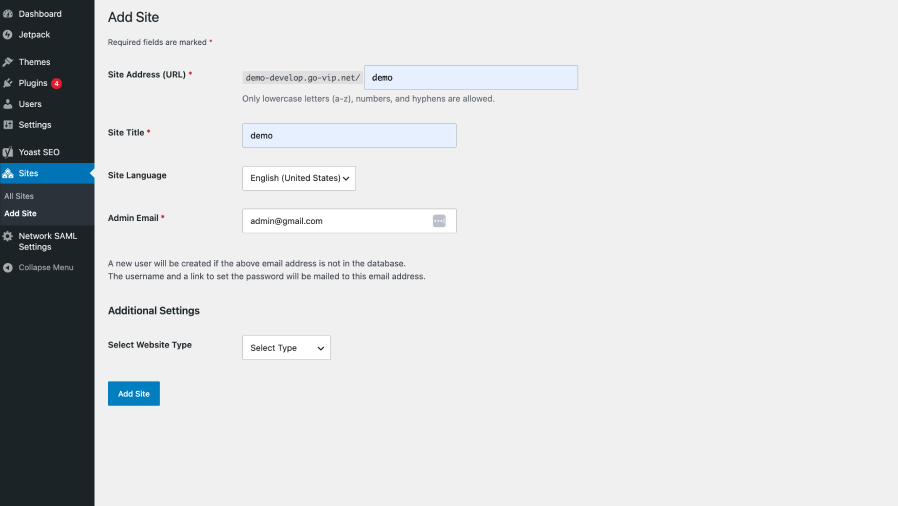Open the All Sites submenu item
The image size is (898, 506).
click(19, 196)
